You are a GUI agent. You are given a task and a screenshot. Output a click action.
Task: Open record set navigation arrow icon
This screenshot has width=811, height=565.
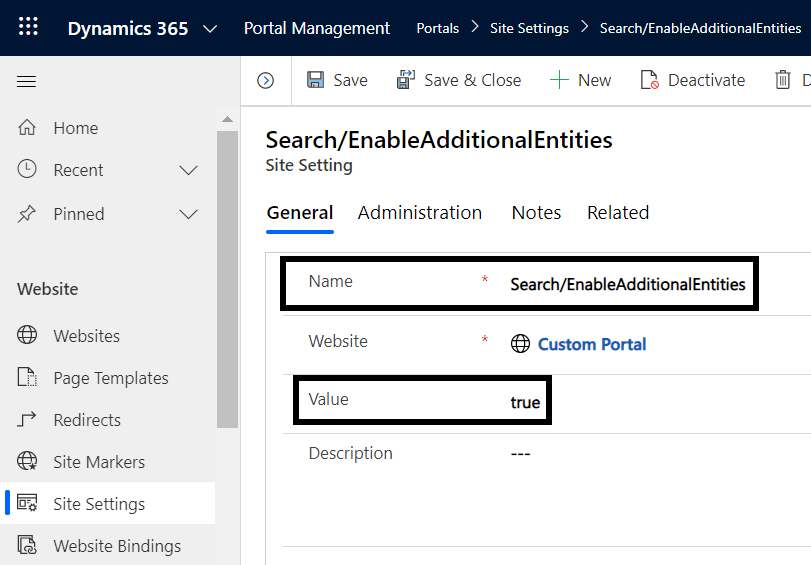[265, 81]
